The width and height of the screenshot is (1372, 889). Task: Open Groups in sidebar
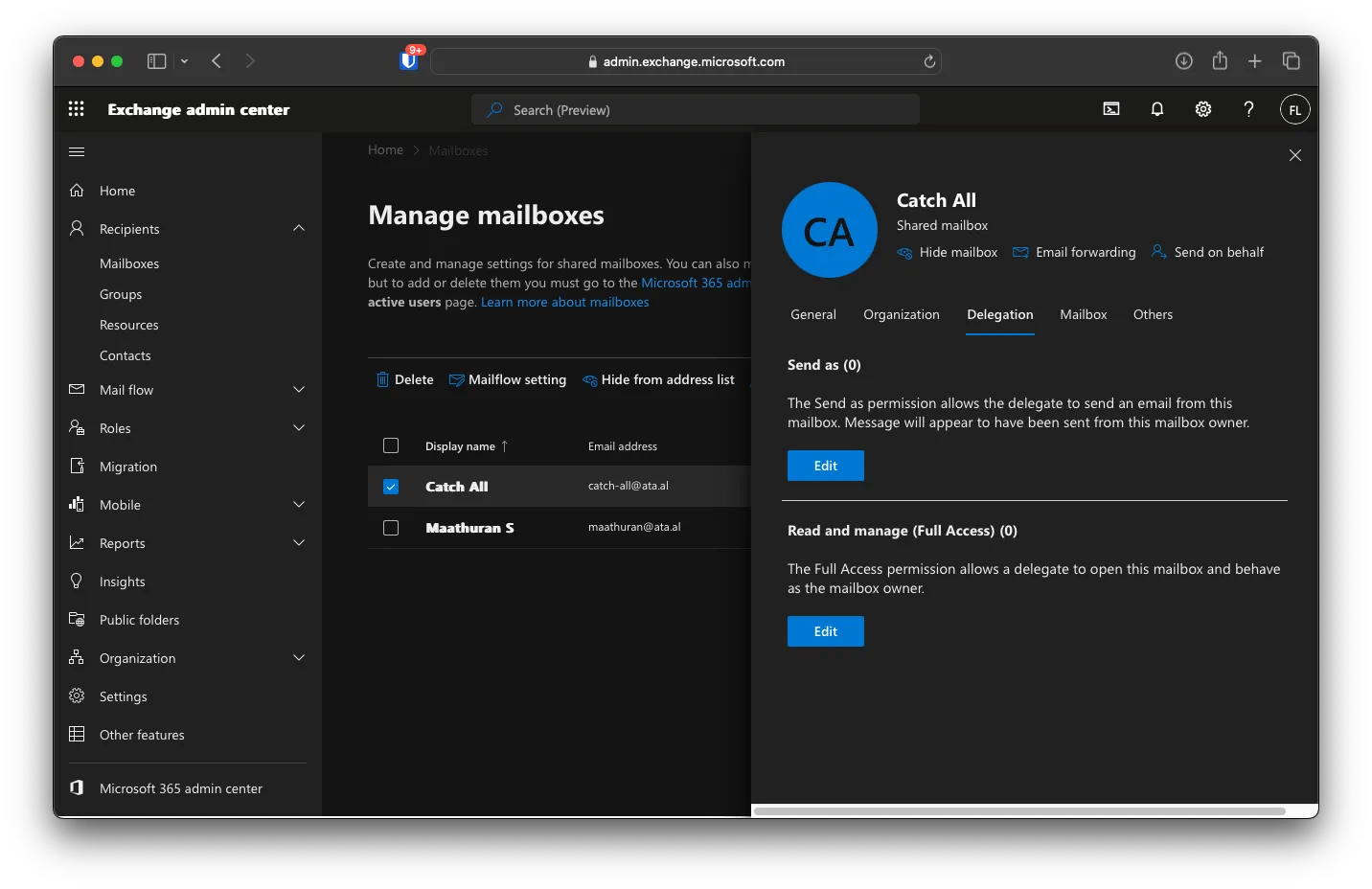[x=121, y=294]
